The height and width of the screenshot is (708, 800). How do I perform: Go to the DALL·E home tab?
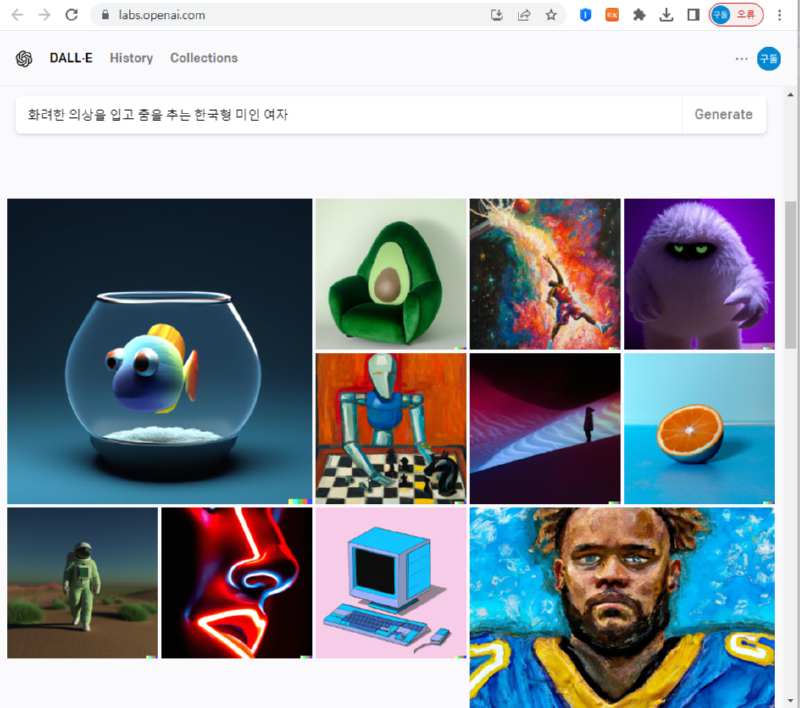click(71, 58)
